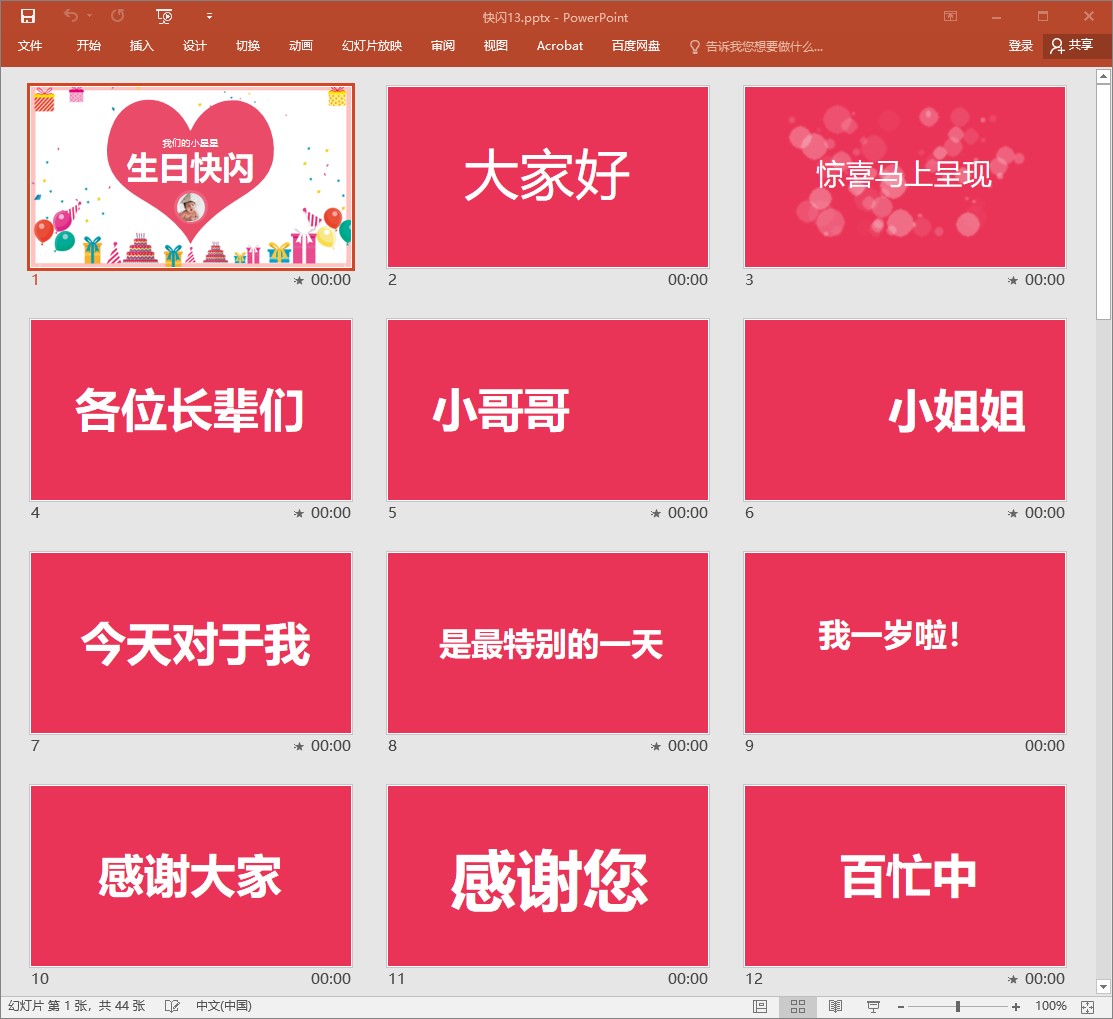Toggle Slide Sorter view button
Viewport: 1113px width, 1019px height.
click(x=798, y=1006)
